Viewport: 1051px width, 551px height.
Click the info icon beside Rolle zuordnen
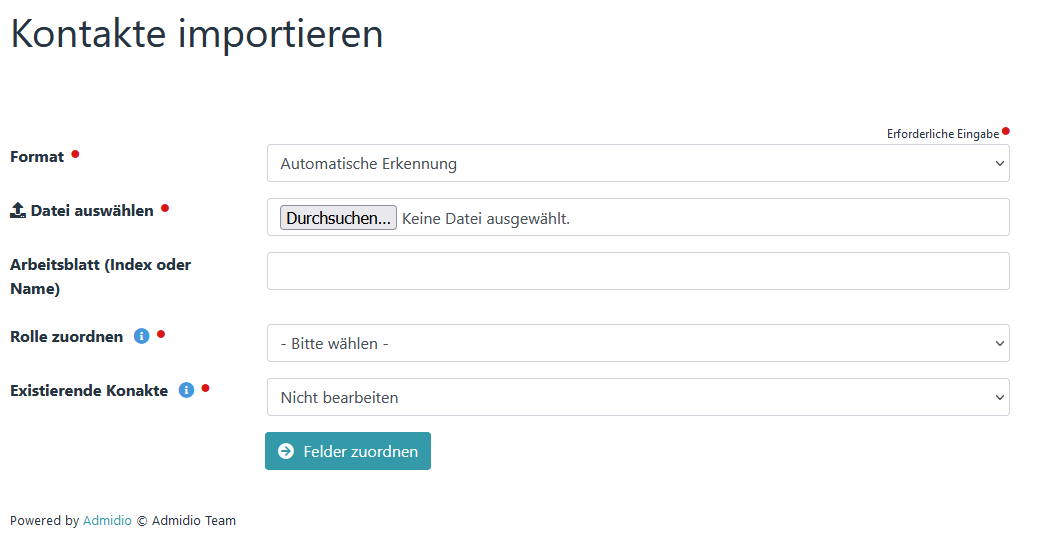pyautogui.click(x=141, y=336)
